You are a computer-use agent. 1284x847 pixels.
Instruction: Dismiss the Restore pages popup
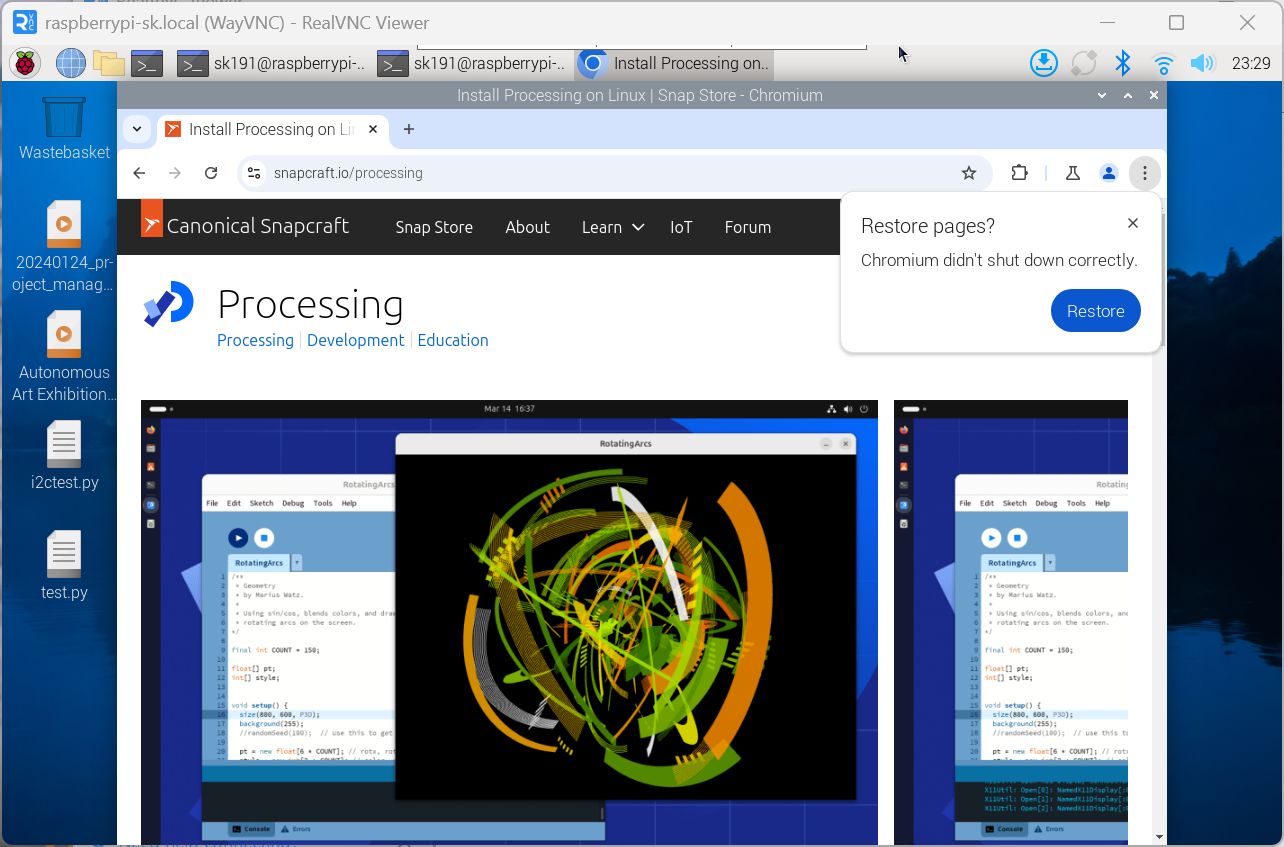[x=1132, y=223]
